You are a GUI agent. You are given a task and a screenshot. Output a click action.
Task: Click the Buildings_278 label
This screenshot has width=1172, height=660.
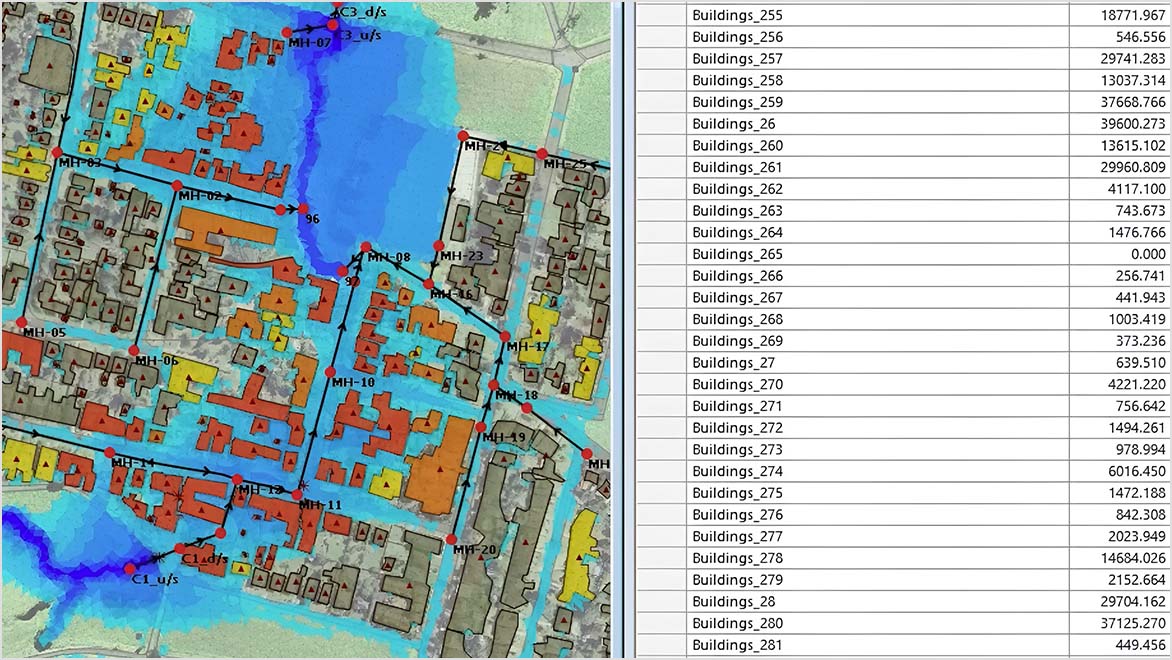click(x=737, y=557)
